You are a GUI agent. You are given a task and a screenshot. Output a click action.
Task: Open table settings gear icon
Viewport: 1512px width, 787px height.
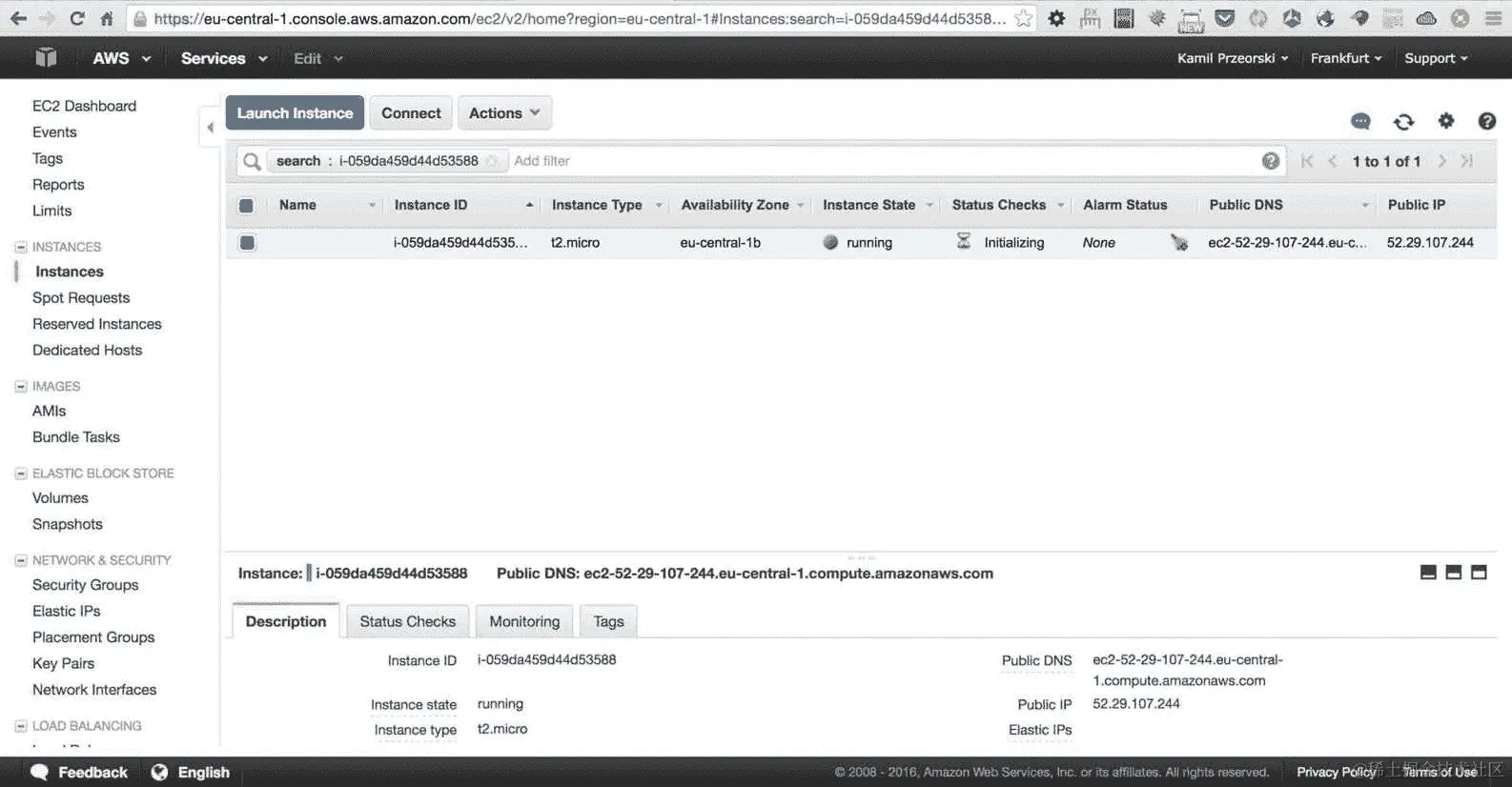[1446, 120]
